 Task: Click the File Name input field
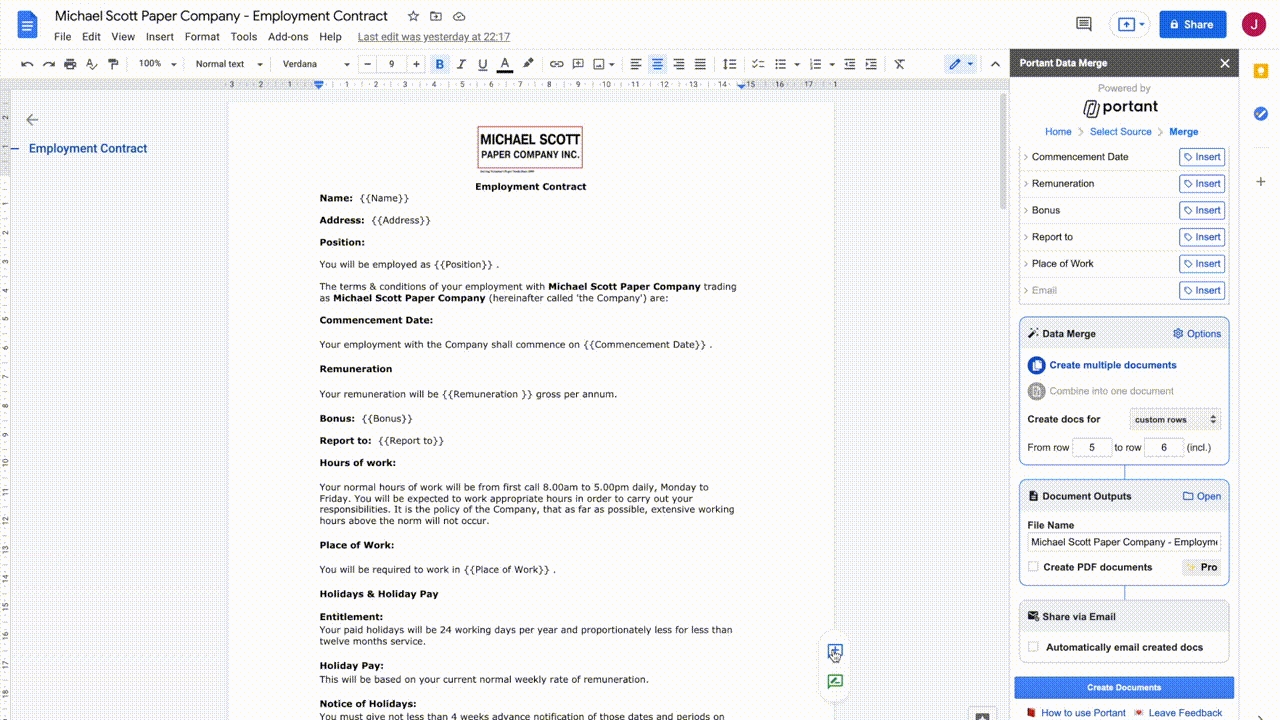(1124, 542)
